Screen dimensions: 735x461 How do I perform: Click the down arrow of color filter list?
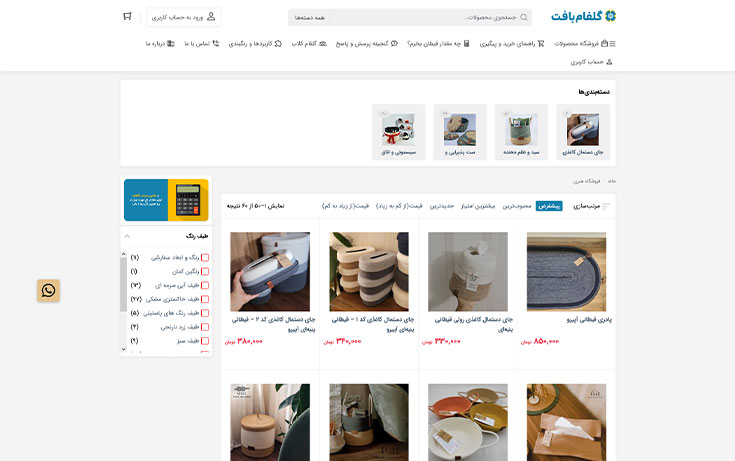(124, 349)
